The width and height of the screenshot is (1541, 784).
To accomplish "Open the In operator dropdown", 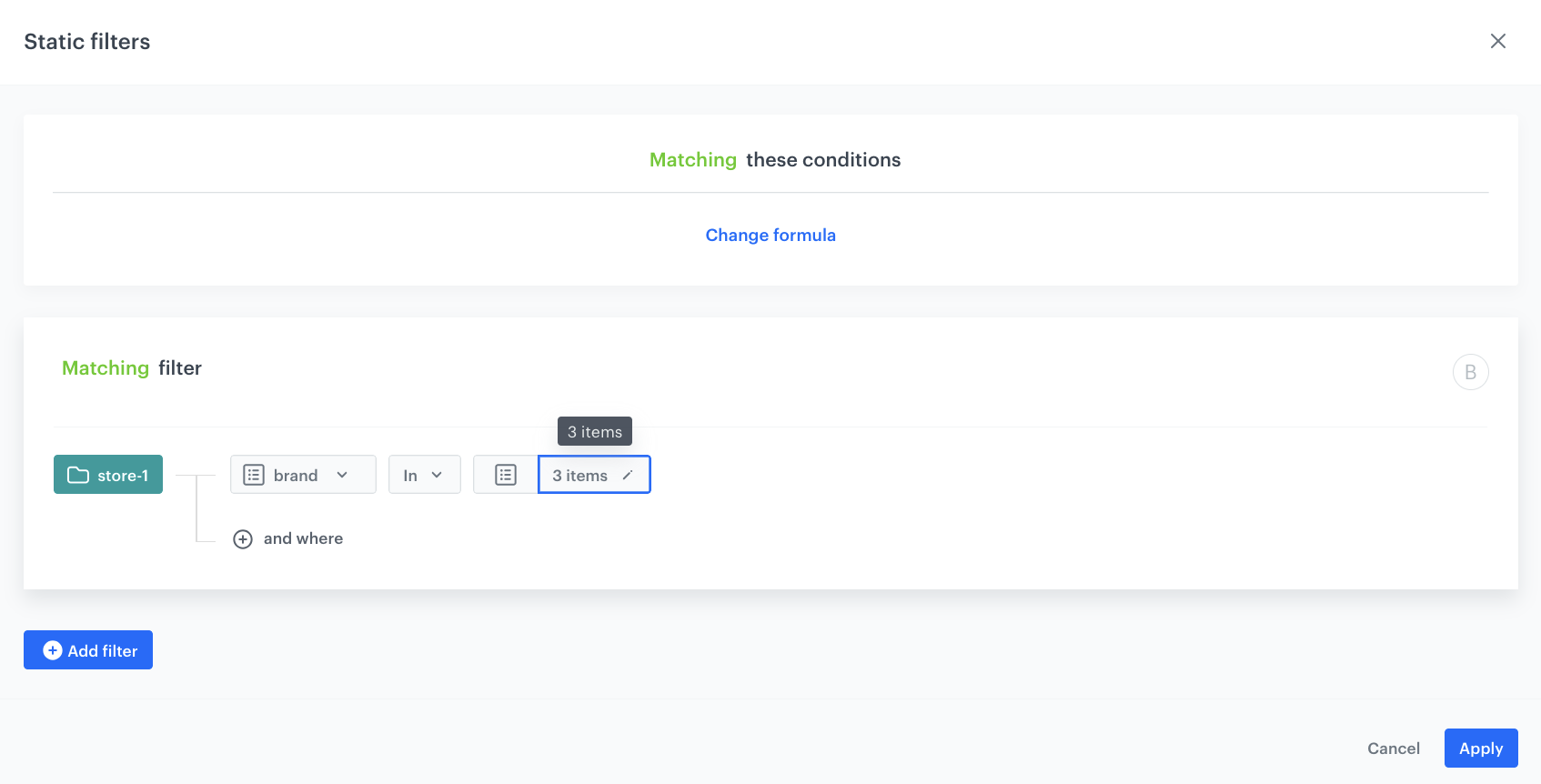I will 424,475.
